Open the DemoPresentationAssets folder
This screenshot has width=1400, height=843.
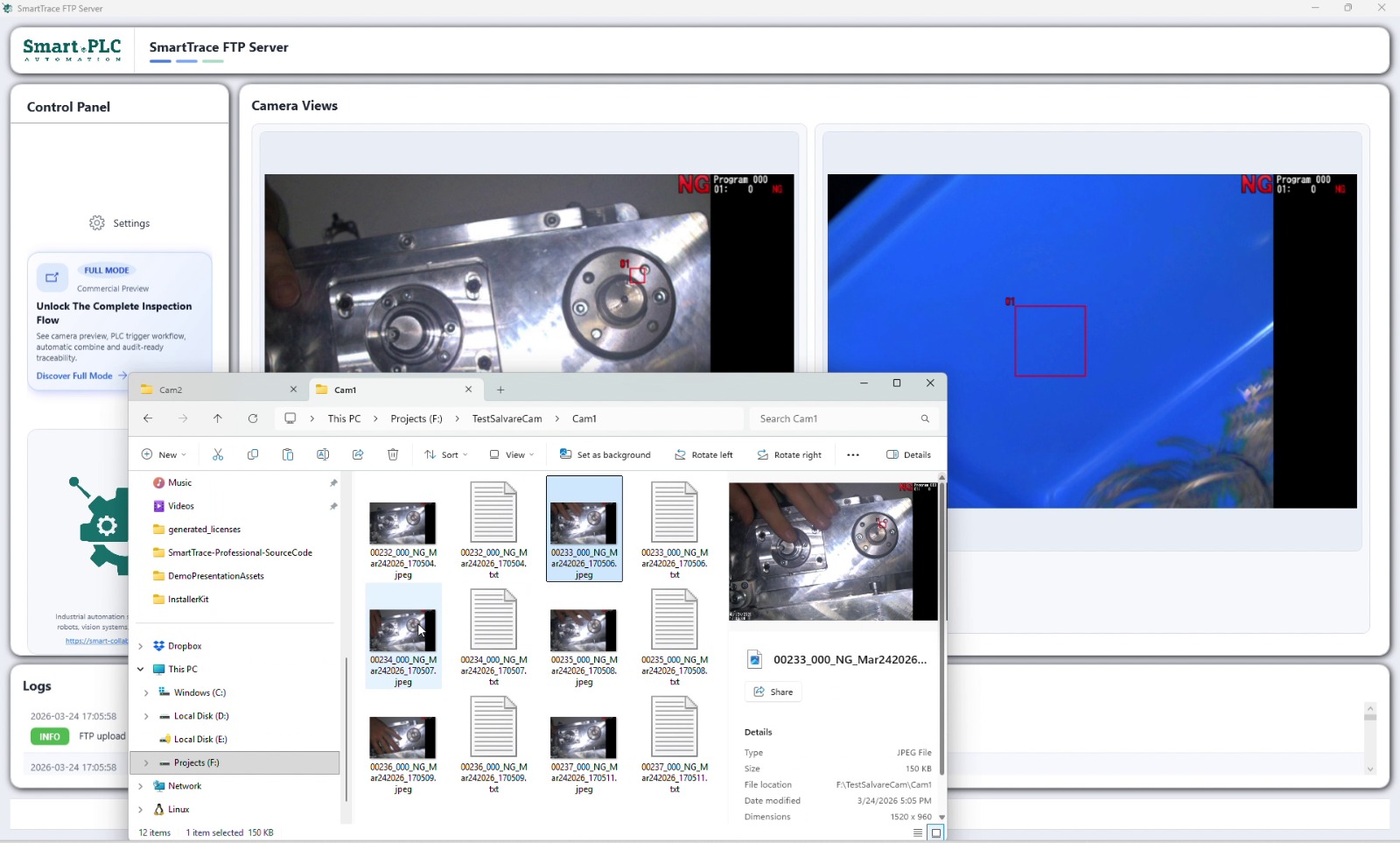tap(215, 576)
